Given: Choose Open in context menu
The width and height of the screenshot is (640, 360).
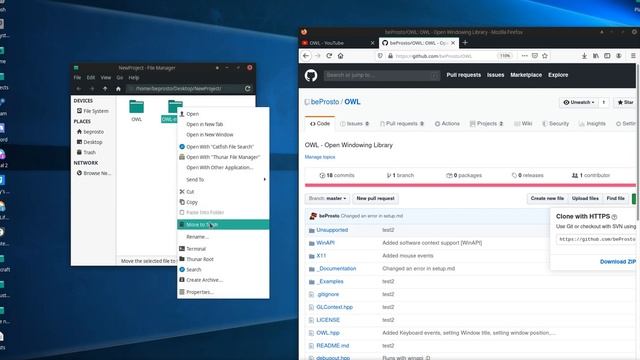Looking at the screenshot, I should pyautogui.click(x=223, y=114).
